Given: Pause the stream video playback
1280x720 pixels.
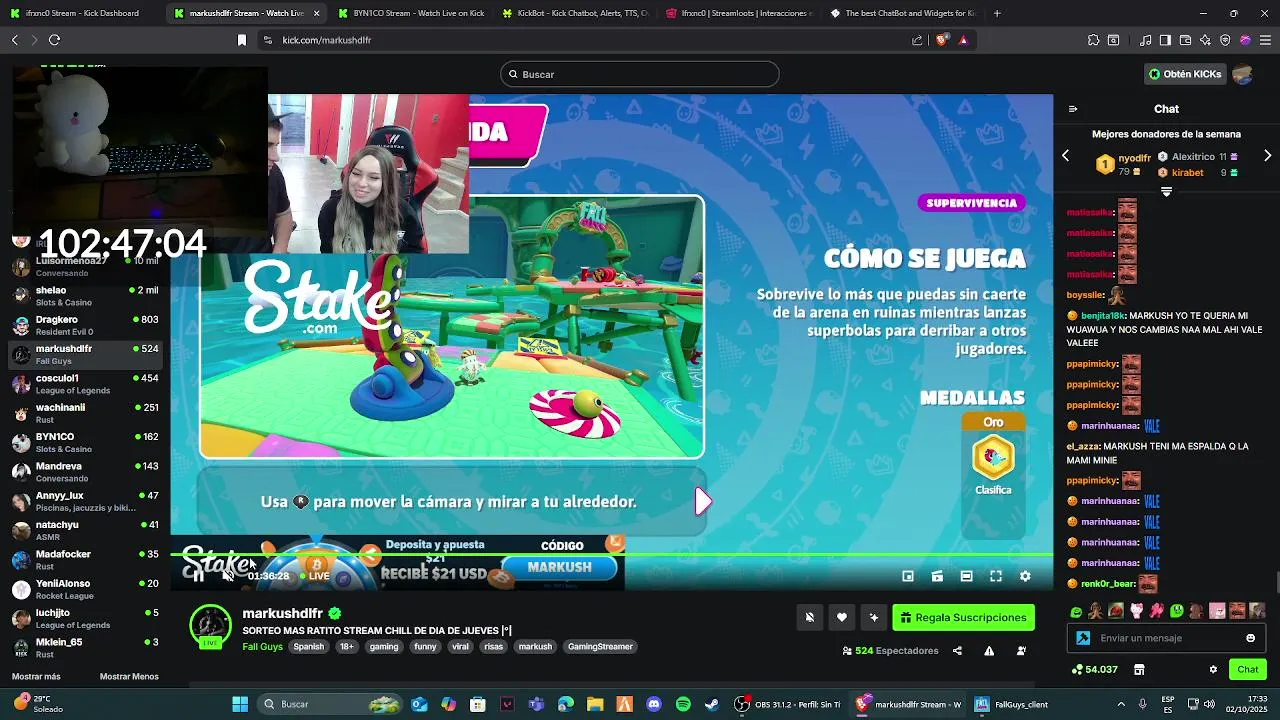Looking at the screenshot, I should [x=197, y=576].
